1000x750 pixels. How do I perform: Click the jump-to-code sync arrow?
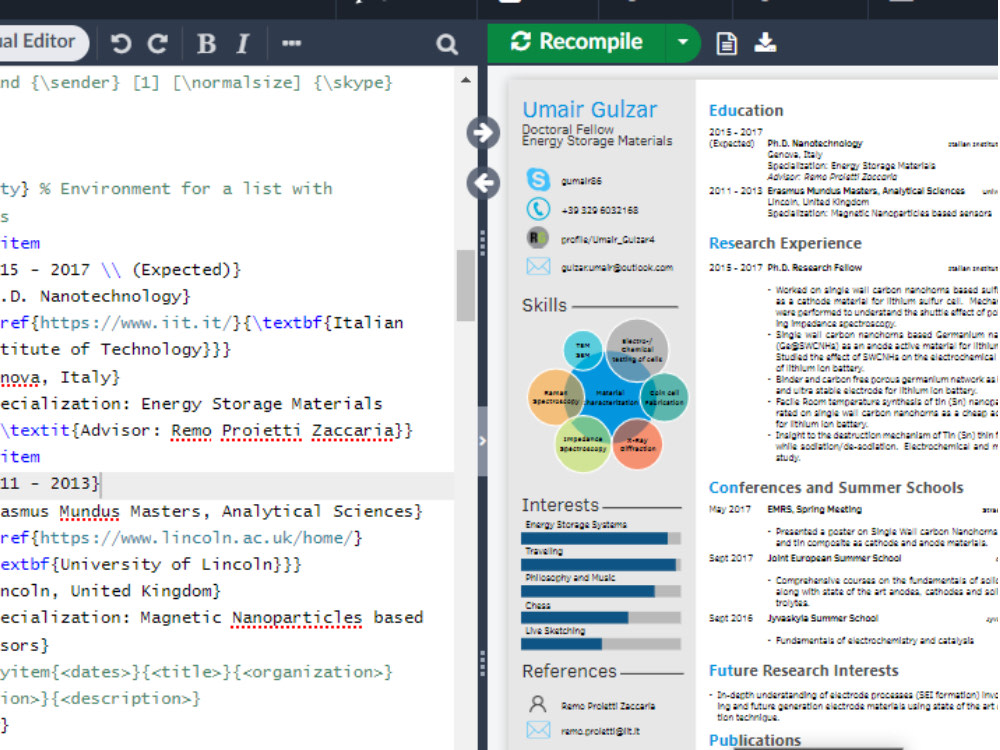pyautogui.click(x=483, y=182)
